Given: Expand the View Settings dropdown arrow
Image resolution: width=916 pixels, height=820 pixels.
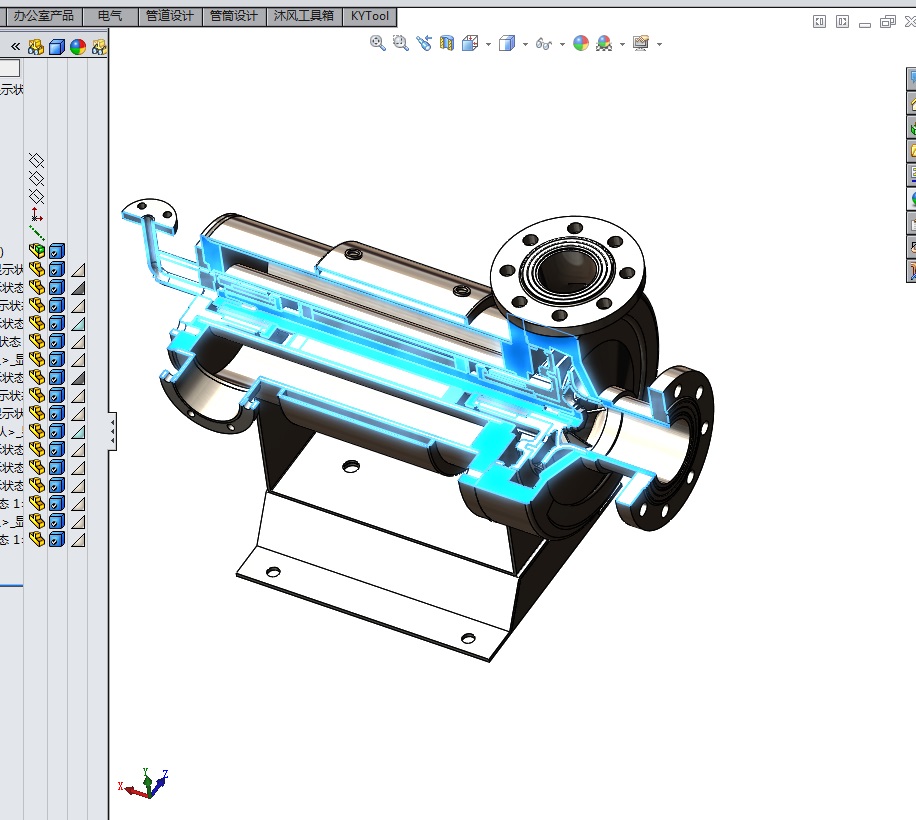Looking at the screenshot, I should (660, 44).
